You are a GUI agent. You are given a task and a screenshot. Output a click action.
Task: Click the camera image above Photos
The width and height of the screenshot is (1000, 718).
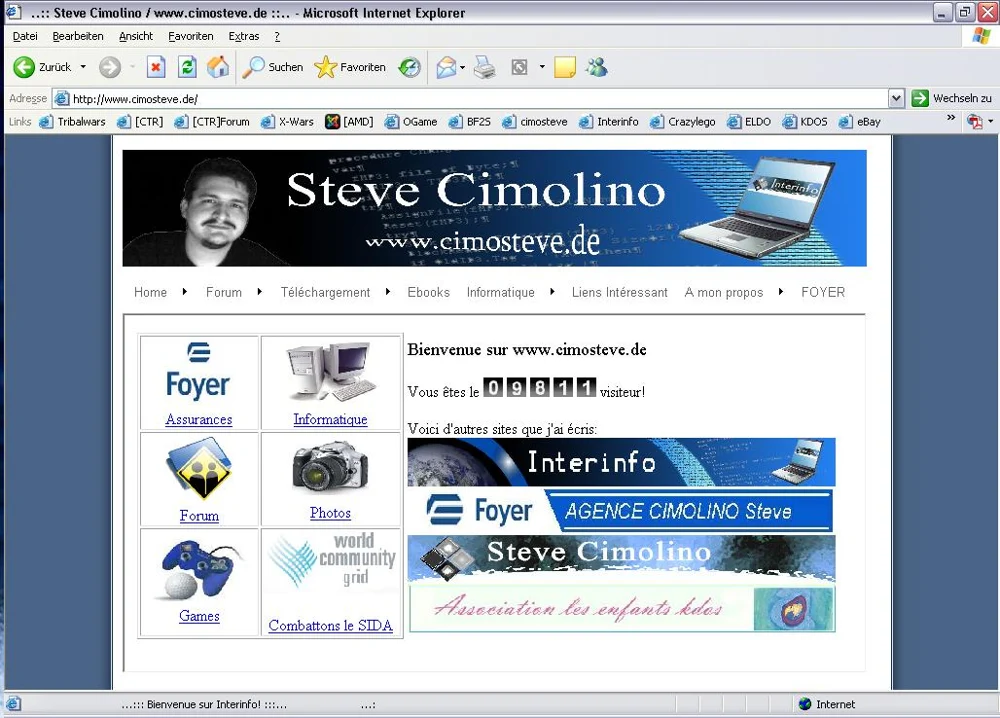[x=330, y=467]
